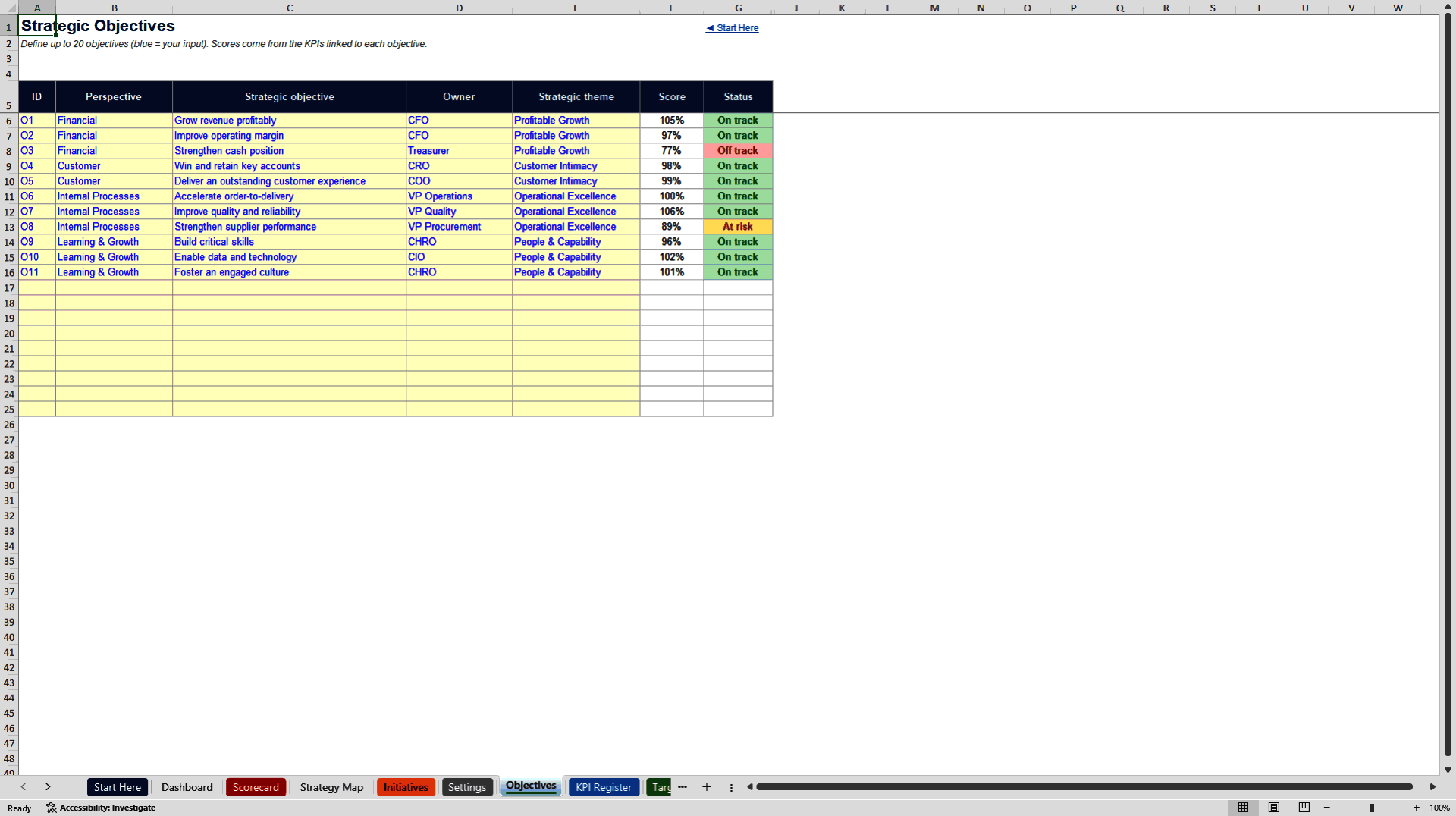This screenshot has height=816, width=1456.
Task: Open the partially visible Targets tab
Action: pos(660,787)
